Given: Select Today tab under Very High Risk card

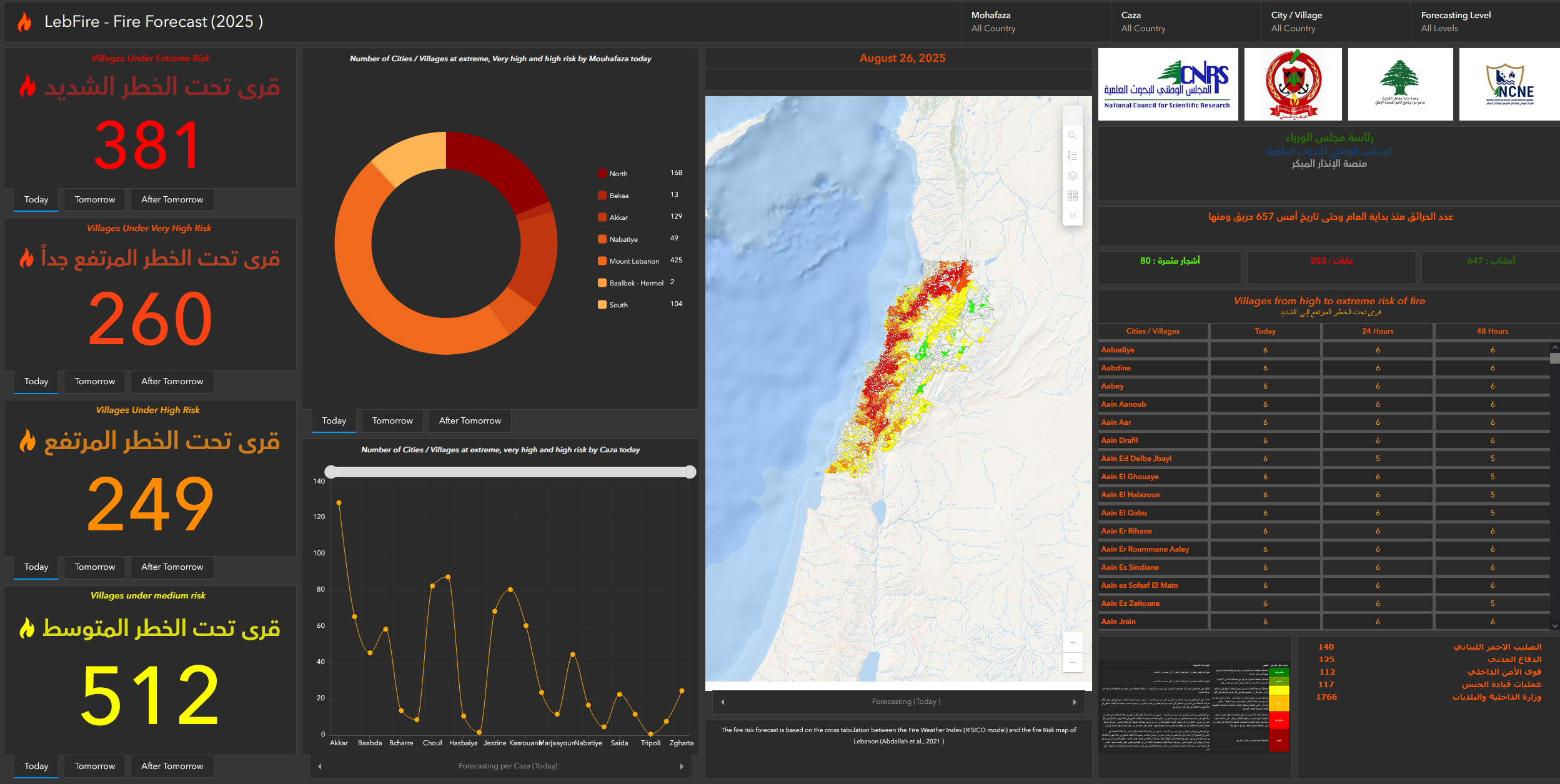Looking at the screenshot, I should point(36,382).
